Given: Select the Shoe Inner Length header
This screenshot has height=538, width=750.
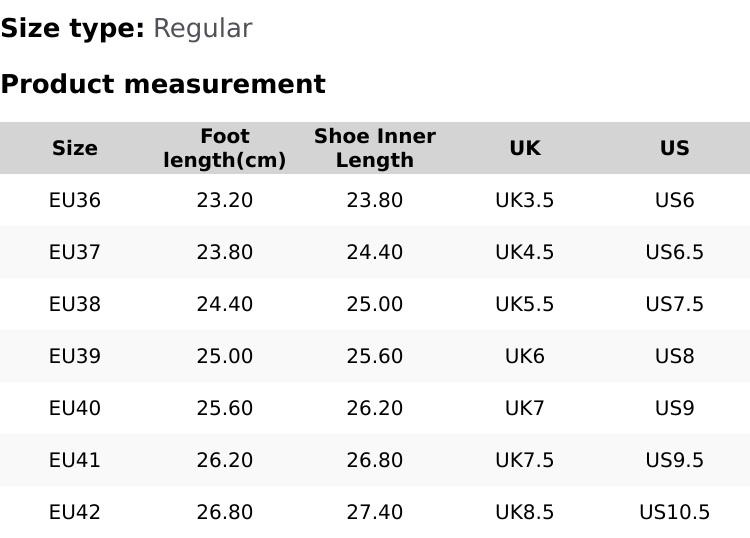Looking at the screenshot, I should click(375, 148).
